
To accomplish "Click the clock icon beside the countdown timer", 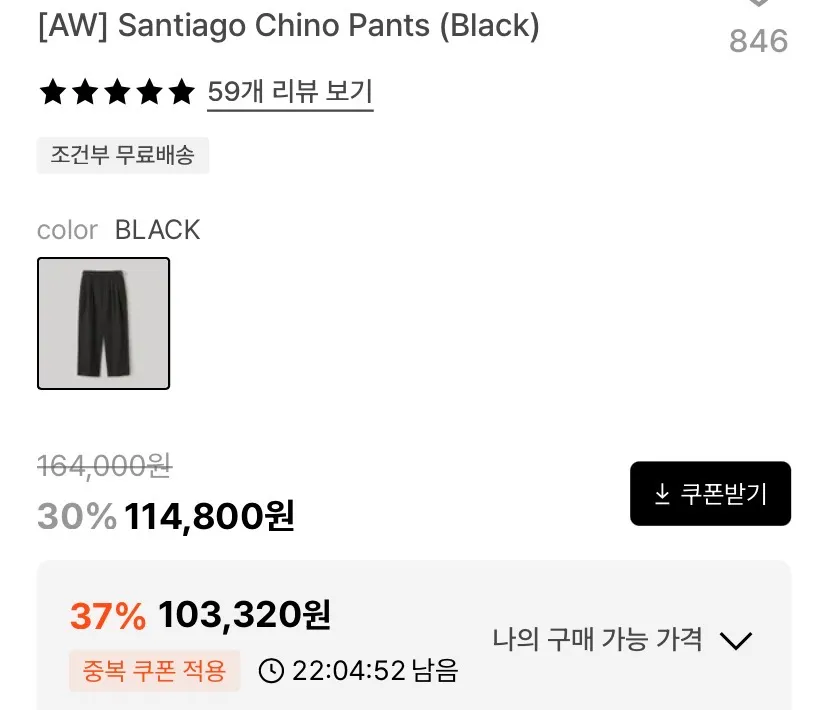I will [x=271, y=670].
